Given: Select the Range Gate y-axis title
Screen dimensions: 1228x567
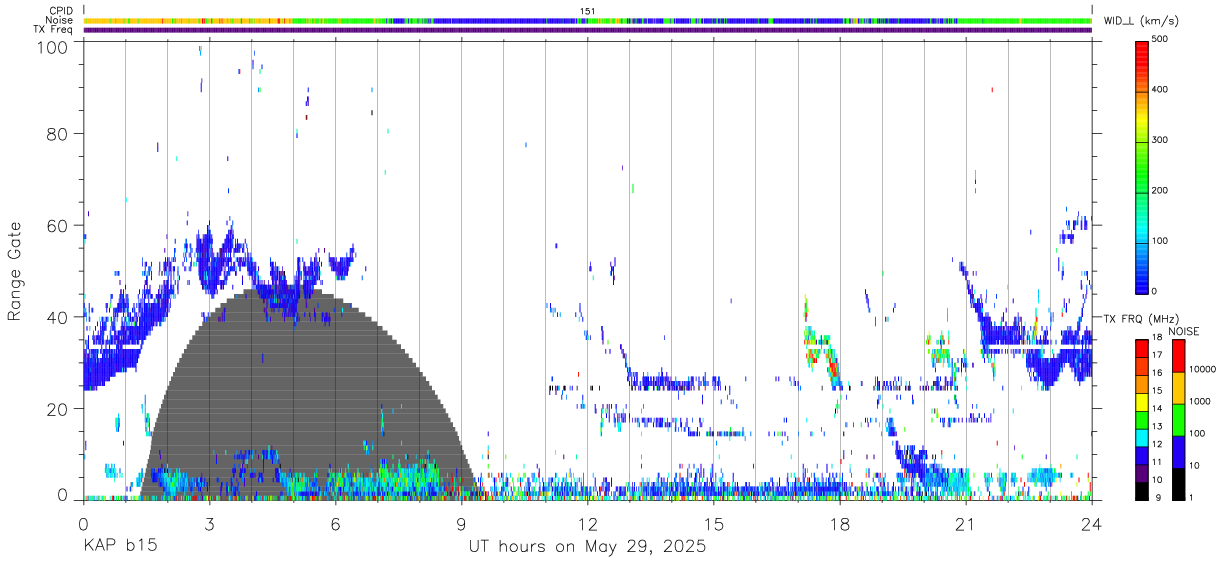Looking at the screenshot, I should (x=15, y=271).
